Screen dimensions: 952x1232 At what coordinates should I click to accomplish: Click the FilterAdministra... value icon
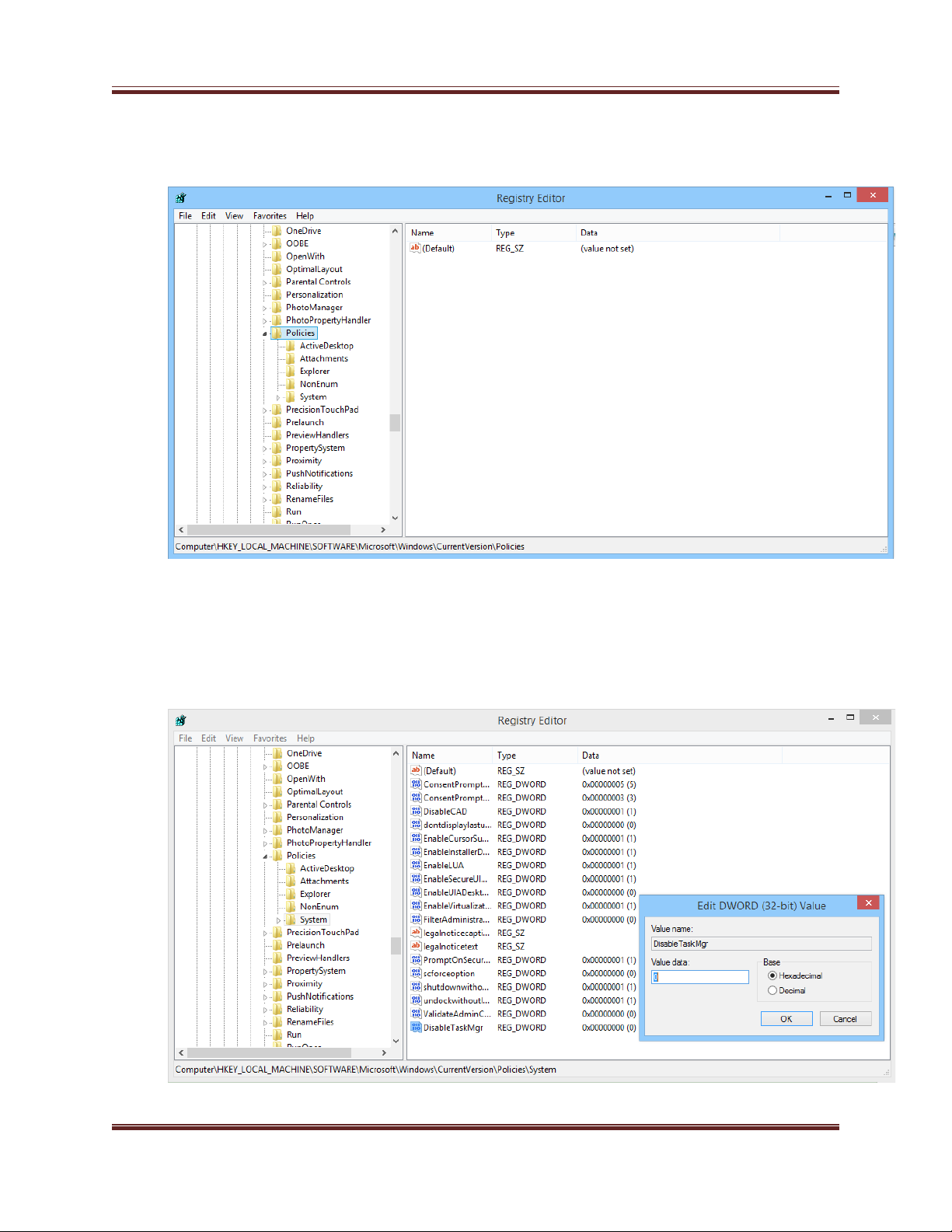point(416,920)
